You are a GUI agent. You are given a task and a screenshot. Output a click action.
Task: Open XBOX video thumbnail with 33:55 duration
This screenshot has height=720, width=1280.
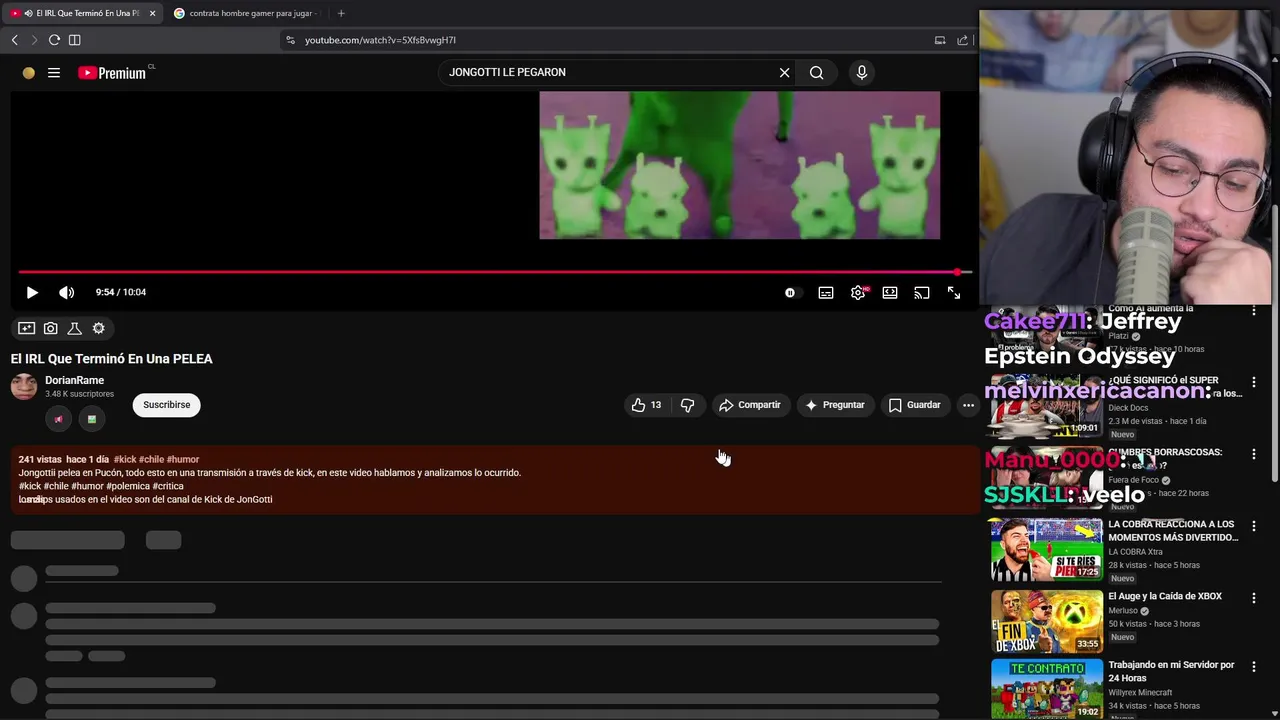1046,621
